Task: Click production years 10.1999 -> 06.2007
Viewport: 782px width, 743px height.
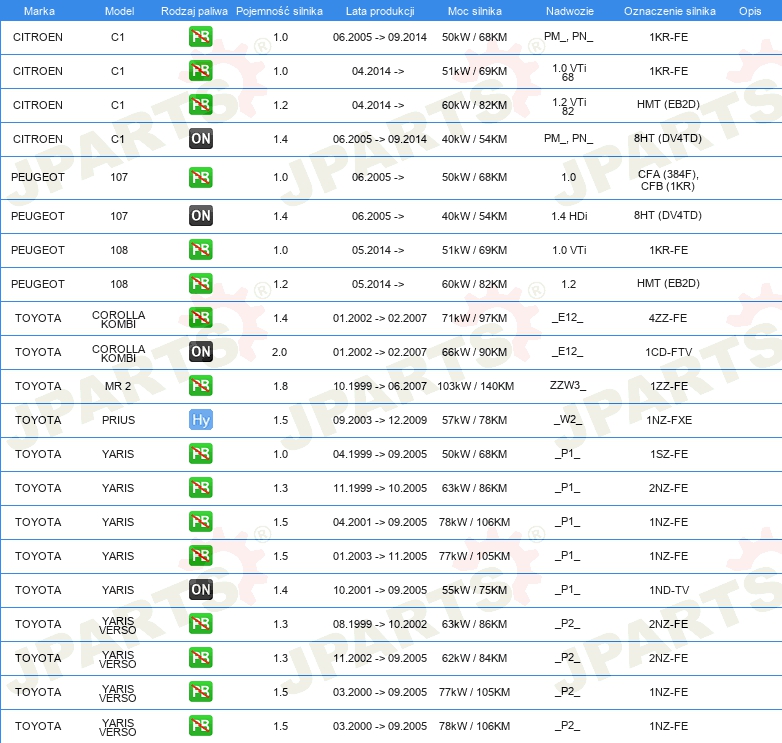Action: pos(380,386)
